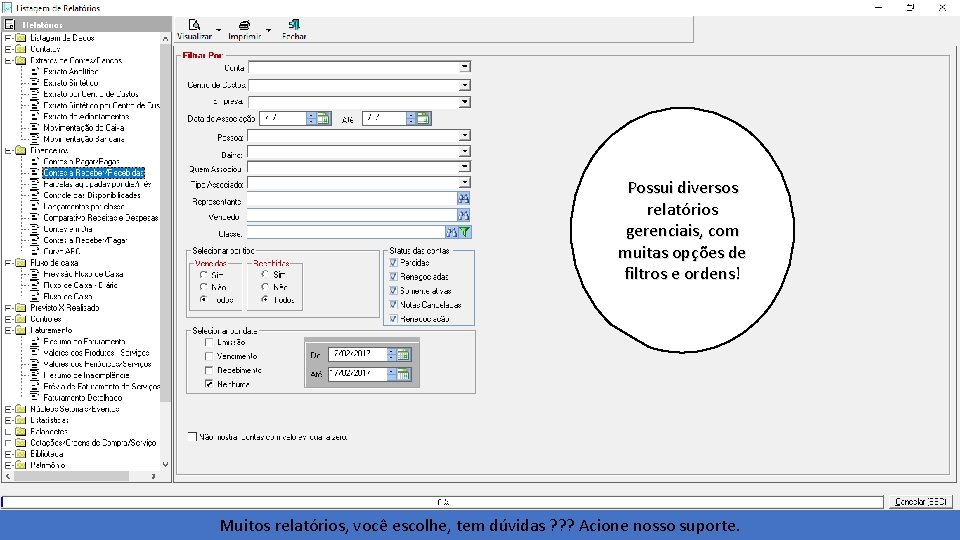Select Movimentação Bancária report

click(x=84, y=139)
